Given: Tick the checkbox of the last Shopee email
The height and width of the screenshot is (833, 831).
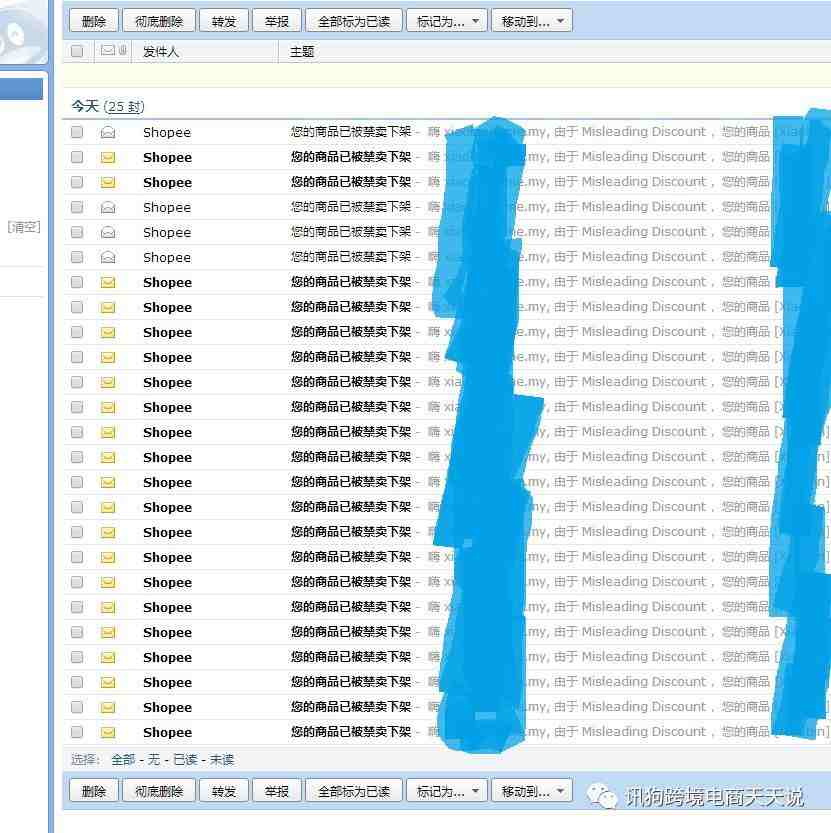Looking at the screenshot, I should (78, 732).
